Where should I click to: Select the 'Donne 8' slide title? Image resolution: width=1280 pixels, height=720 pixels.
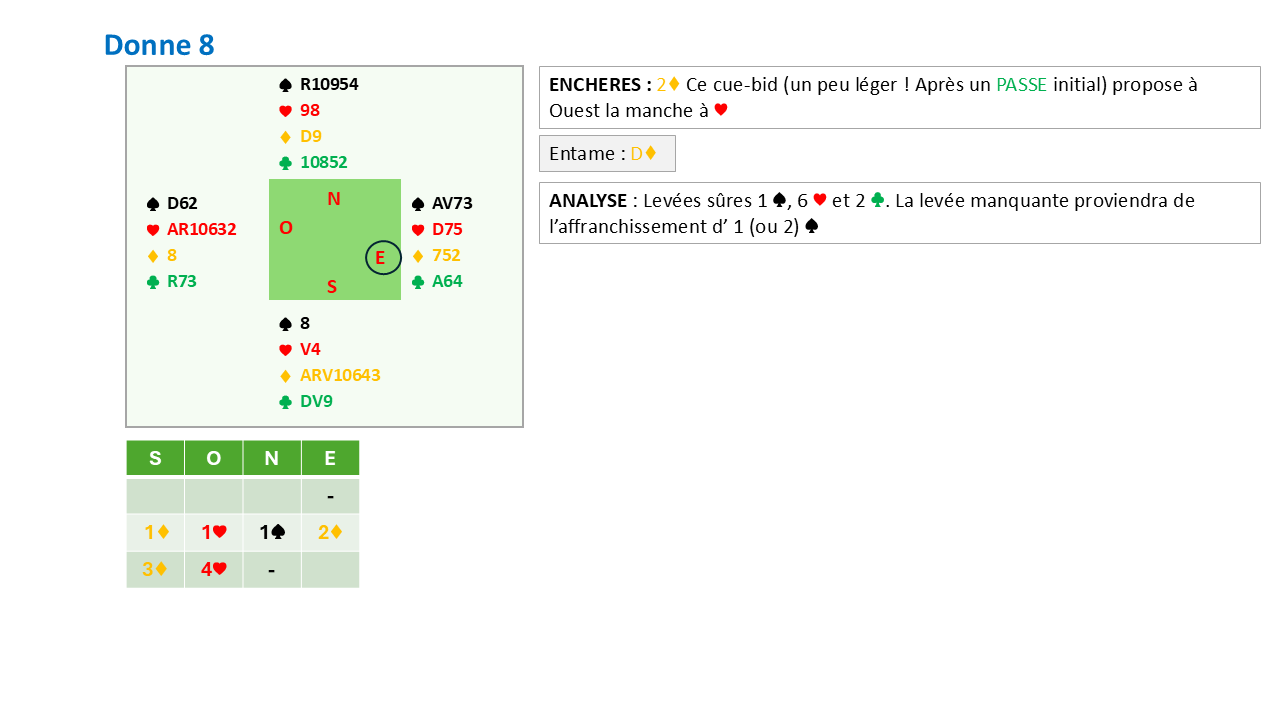click(159, 45)
